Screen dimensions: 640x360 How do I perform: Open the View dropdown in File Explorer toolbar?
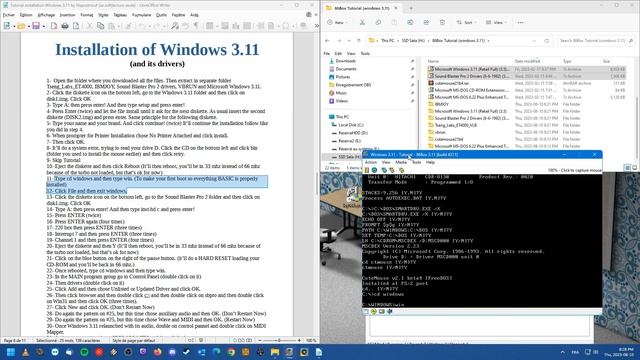(x=496, y=22)
